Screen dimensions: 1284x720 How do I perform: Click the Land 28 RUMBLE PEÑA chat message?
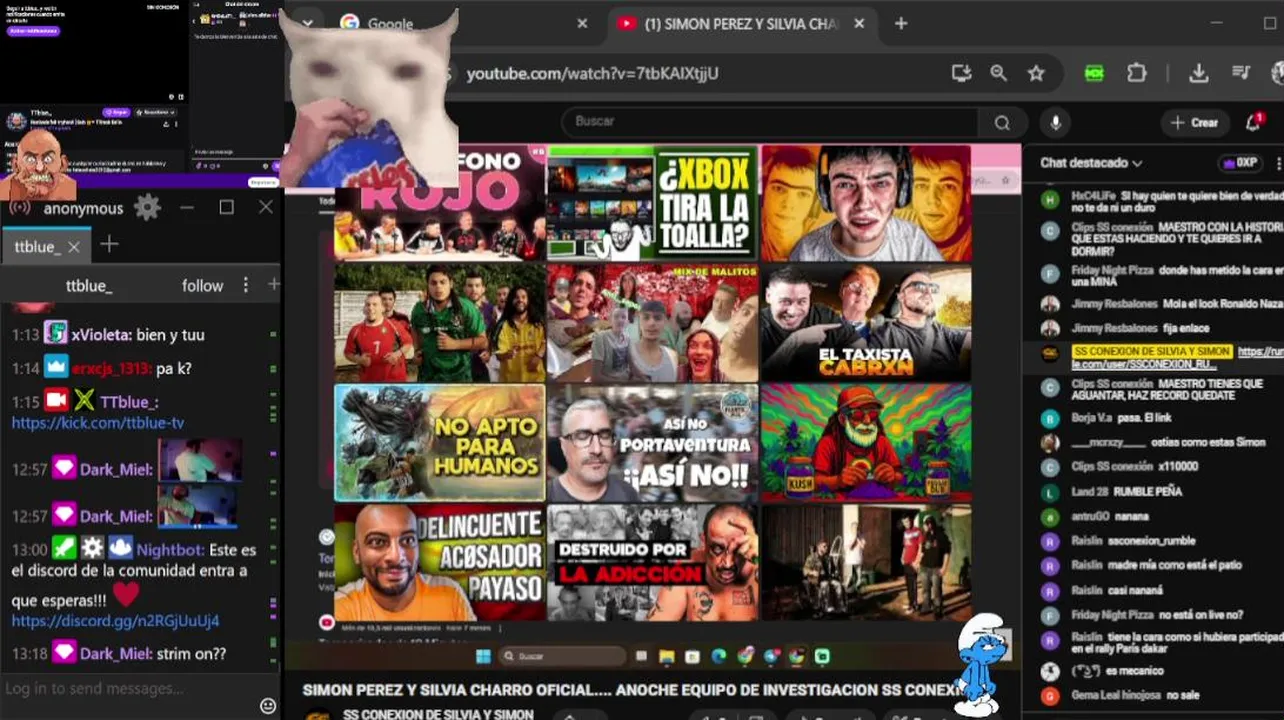(x=1126, y=491)
